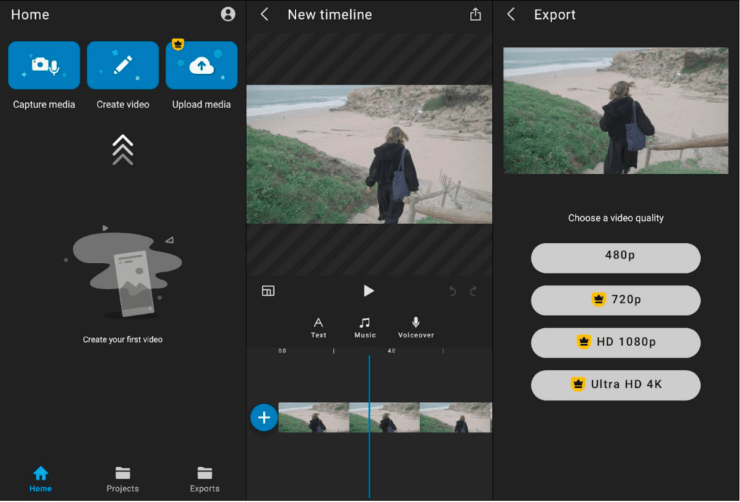Record a Voiceover
This screenshot has width=740, height=502.
coord(416,327)
